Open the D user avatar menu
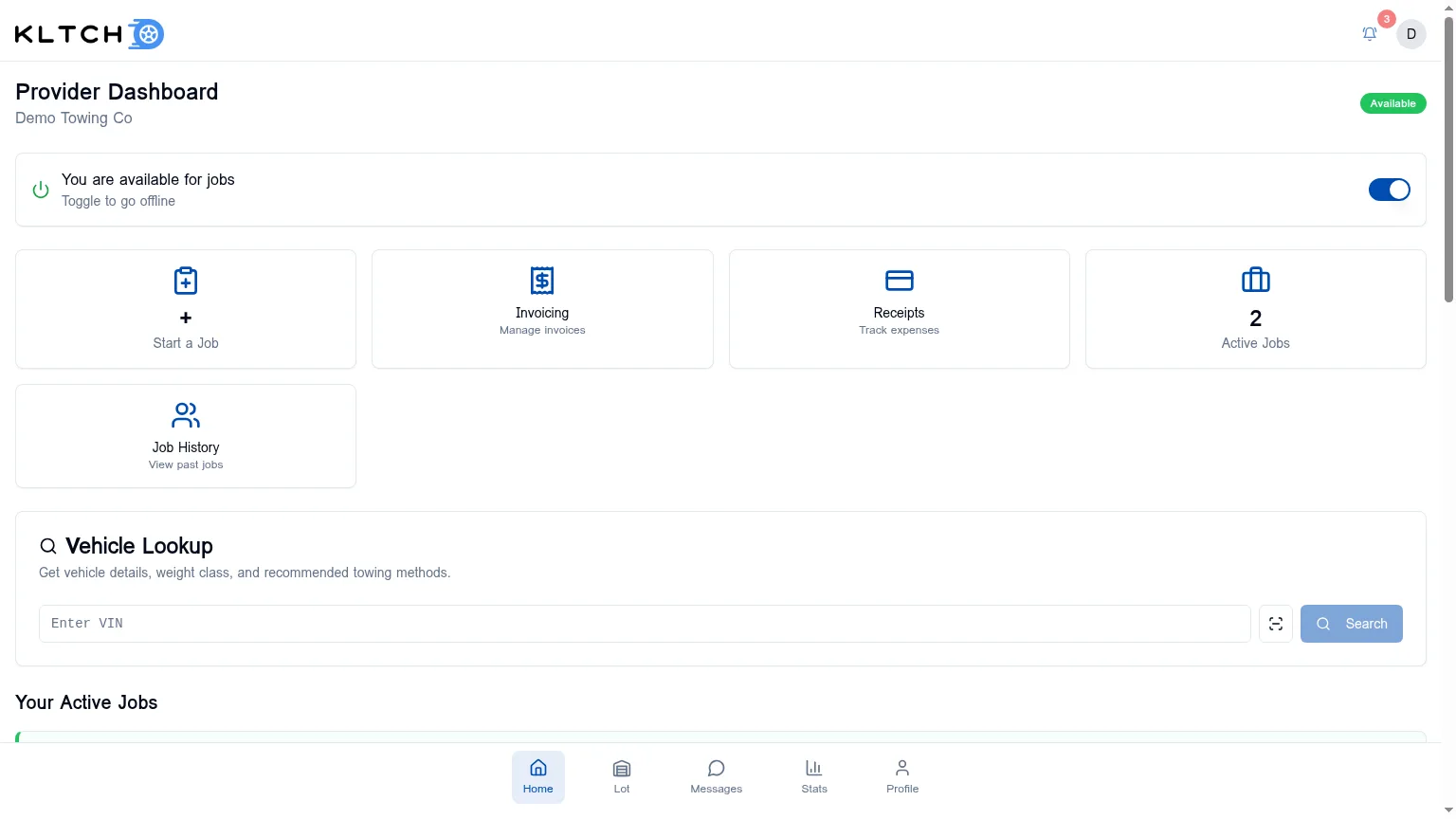Screen dimensions: 1456x819 [x=1411, y=34]
